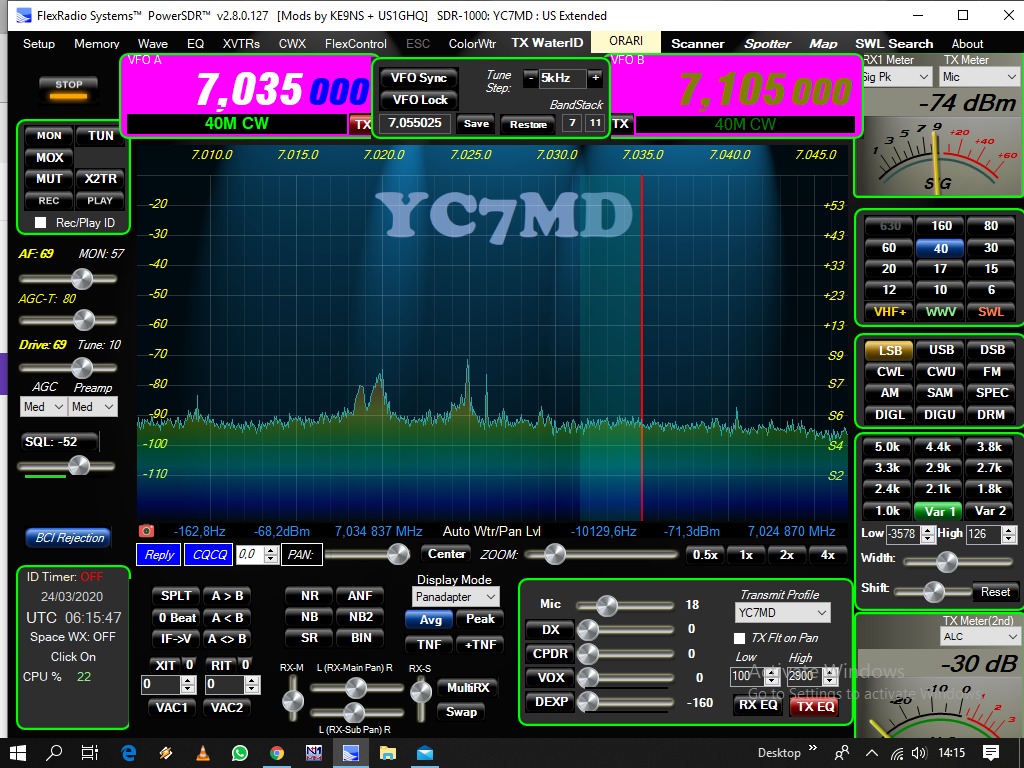Image resolution: width=1024 pixels, height=768 pixels.
Task: Increase tune step with plus button
Action: pos(595,78)
